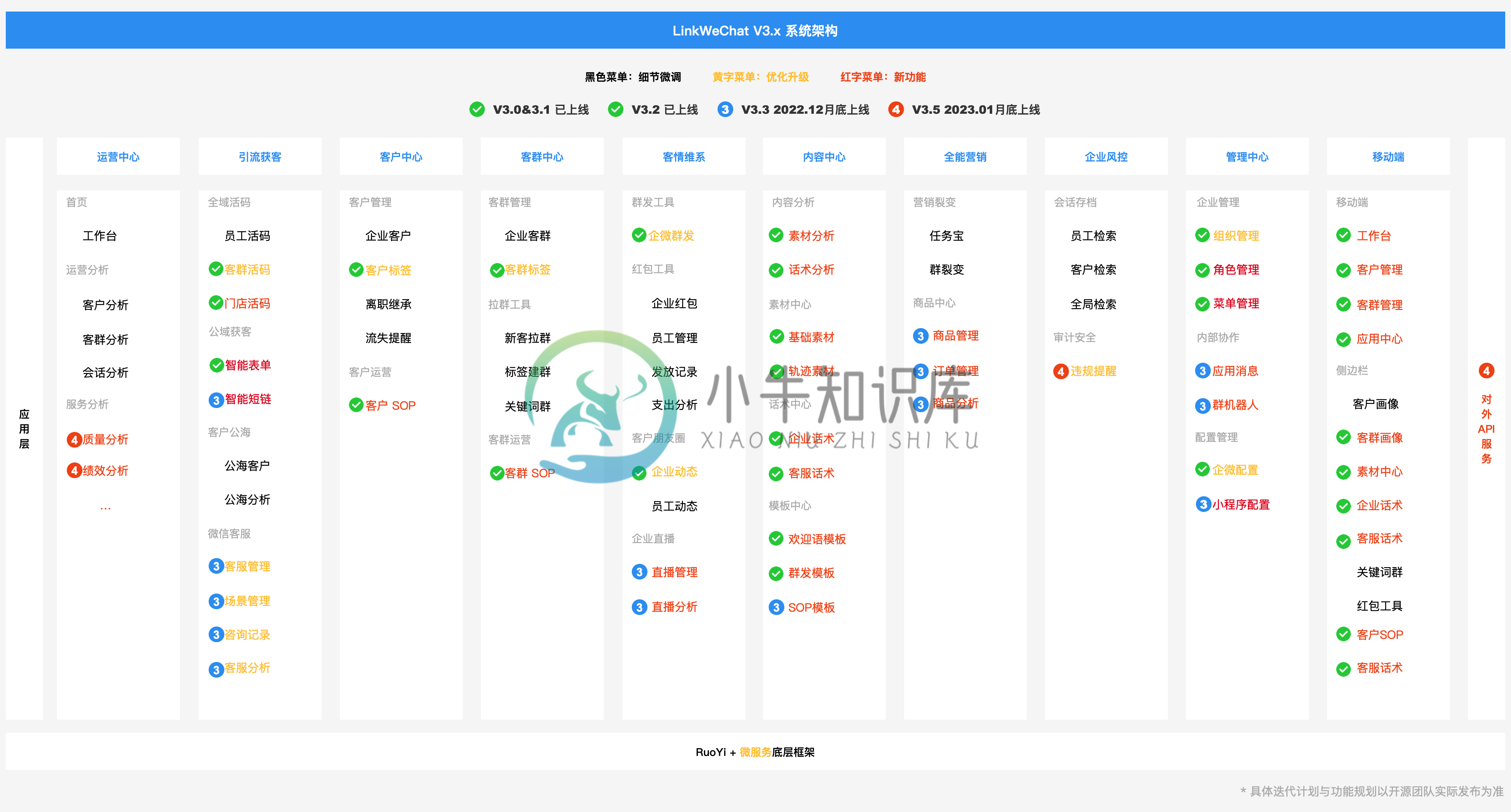The height and width of the screenshot is (812, 1511).
Task: Click the 黄字菜单：优化升级 legend text
Action: 761,77
